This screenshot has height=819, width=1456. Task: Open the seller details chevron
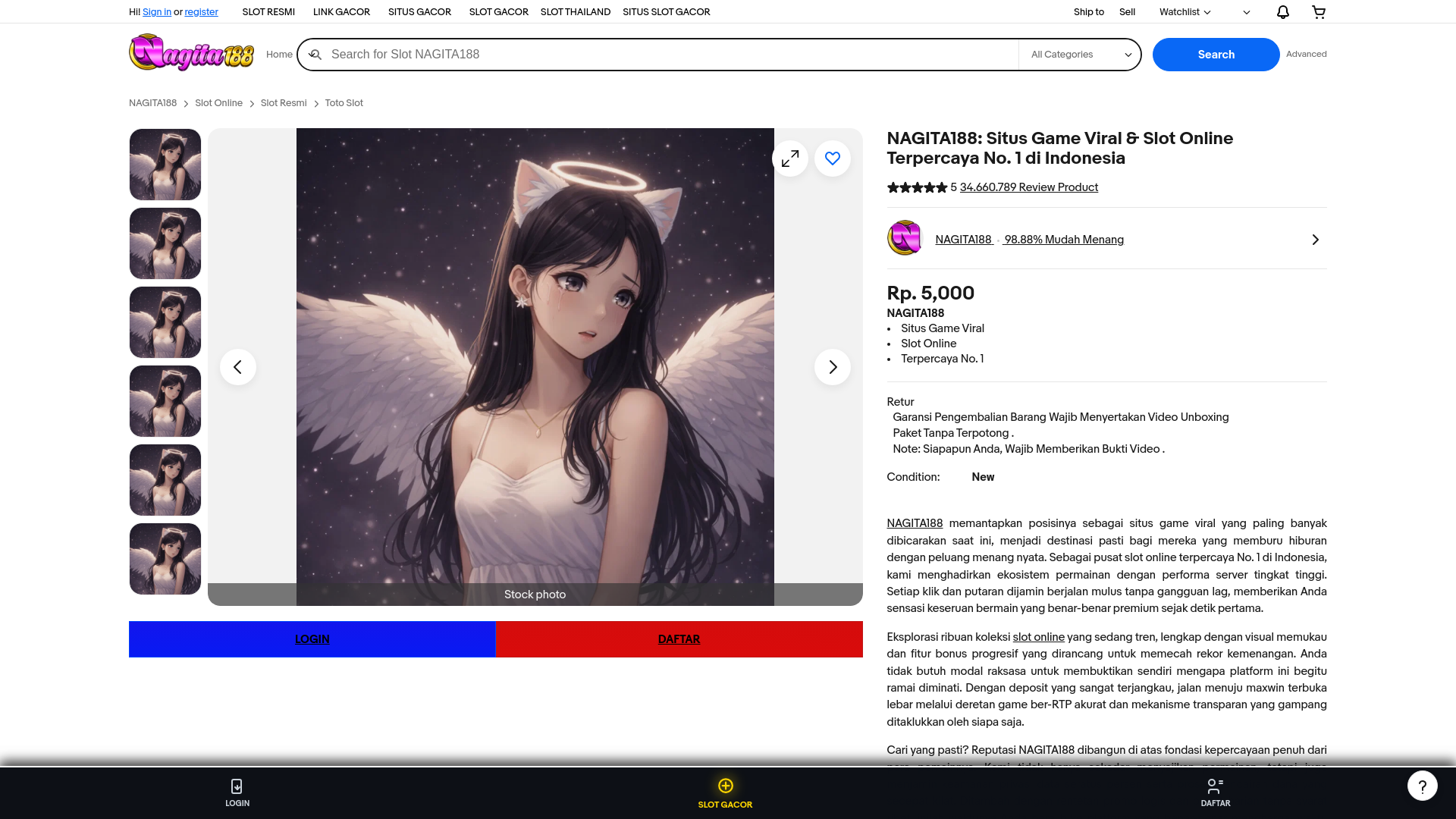click(1316, 240)
